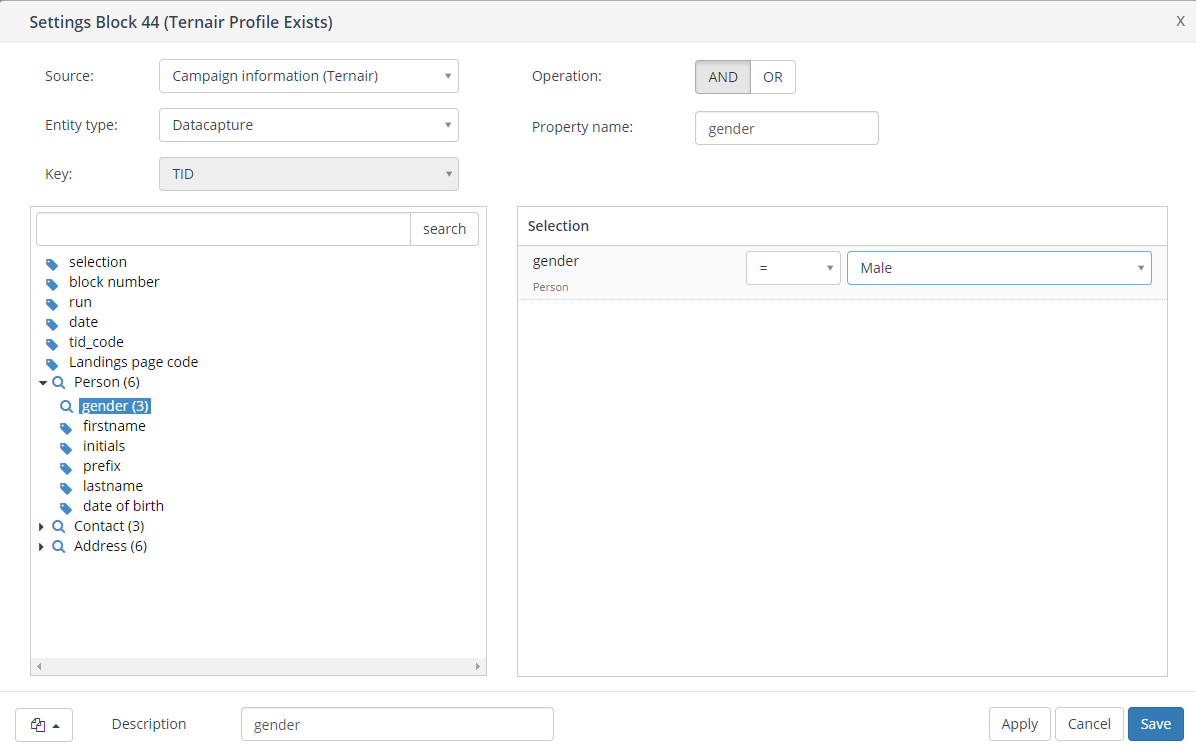This screenshot has height=755, width=1196.
Task: Open the Entity type dropdown
Action: [308, 125]
